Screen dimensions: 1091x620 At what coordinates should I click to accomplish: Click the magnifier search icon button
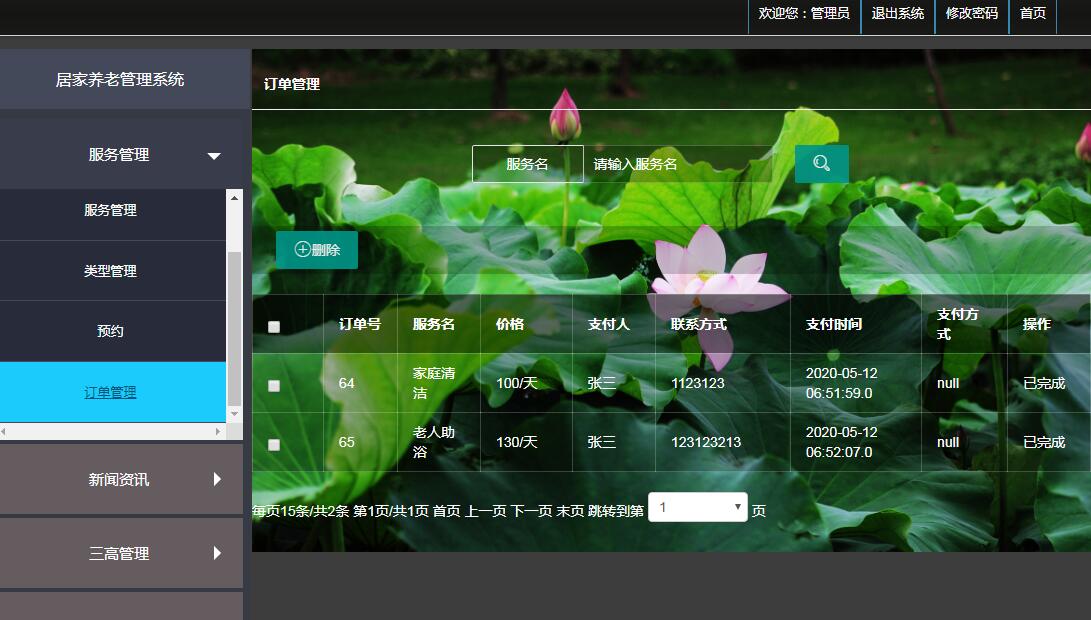point(821,164)
